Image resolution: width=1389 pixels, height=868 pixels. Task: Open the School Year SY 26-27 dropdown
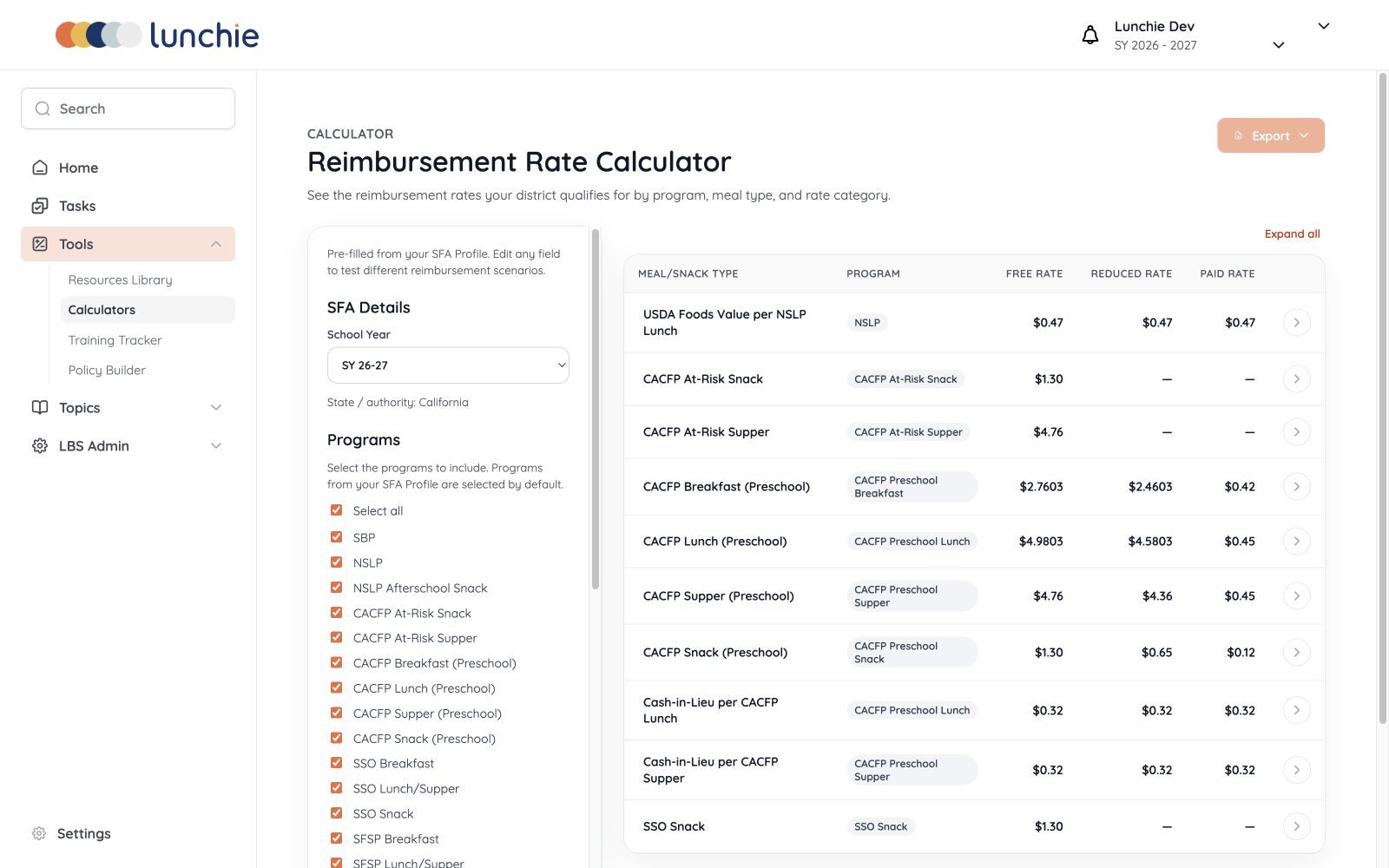coord(448,365)
